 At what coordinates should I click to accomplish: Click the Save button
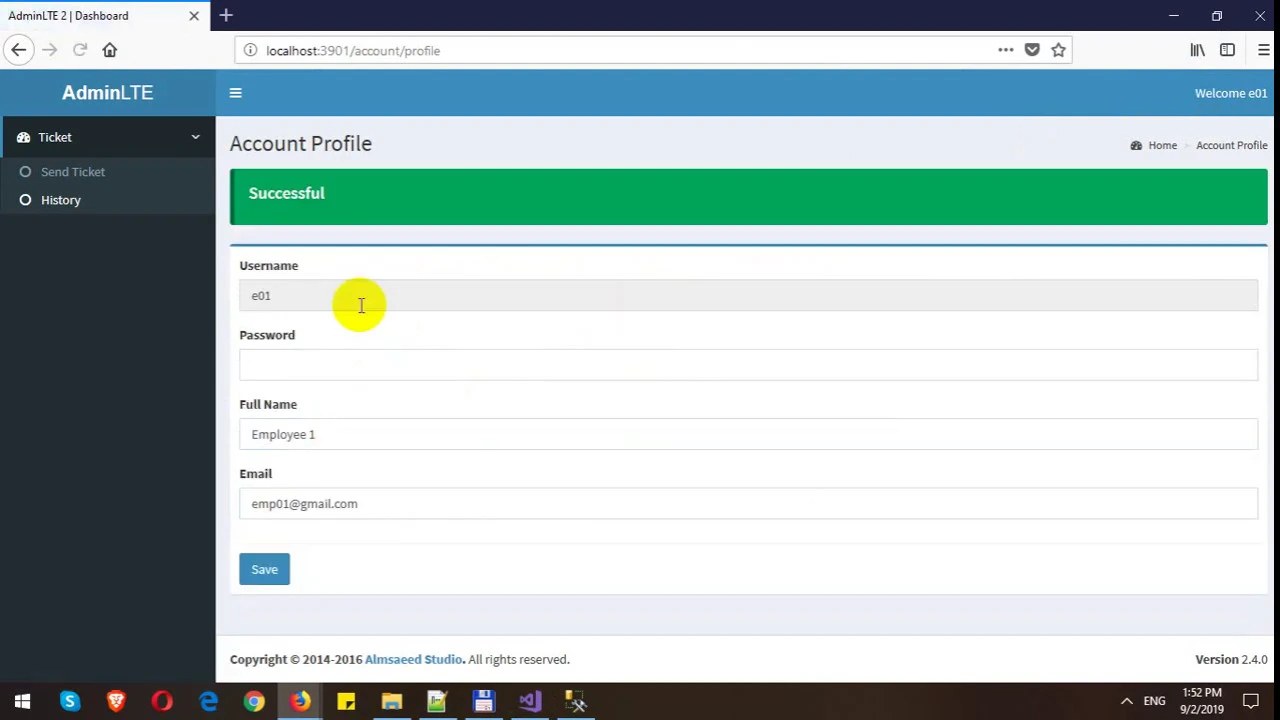[264, 569]
